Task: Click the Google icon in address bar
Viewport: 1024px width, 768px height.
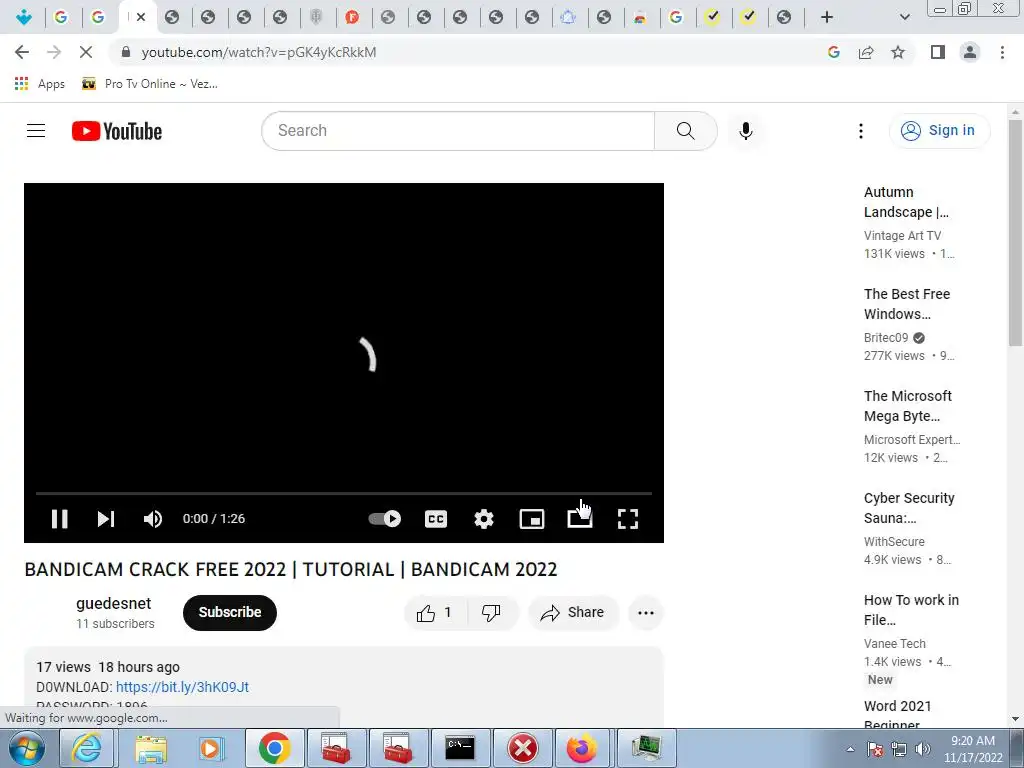Action: pos(833,52)
